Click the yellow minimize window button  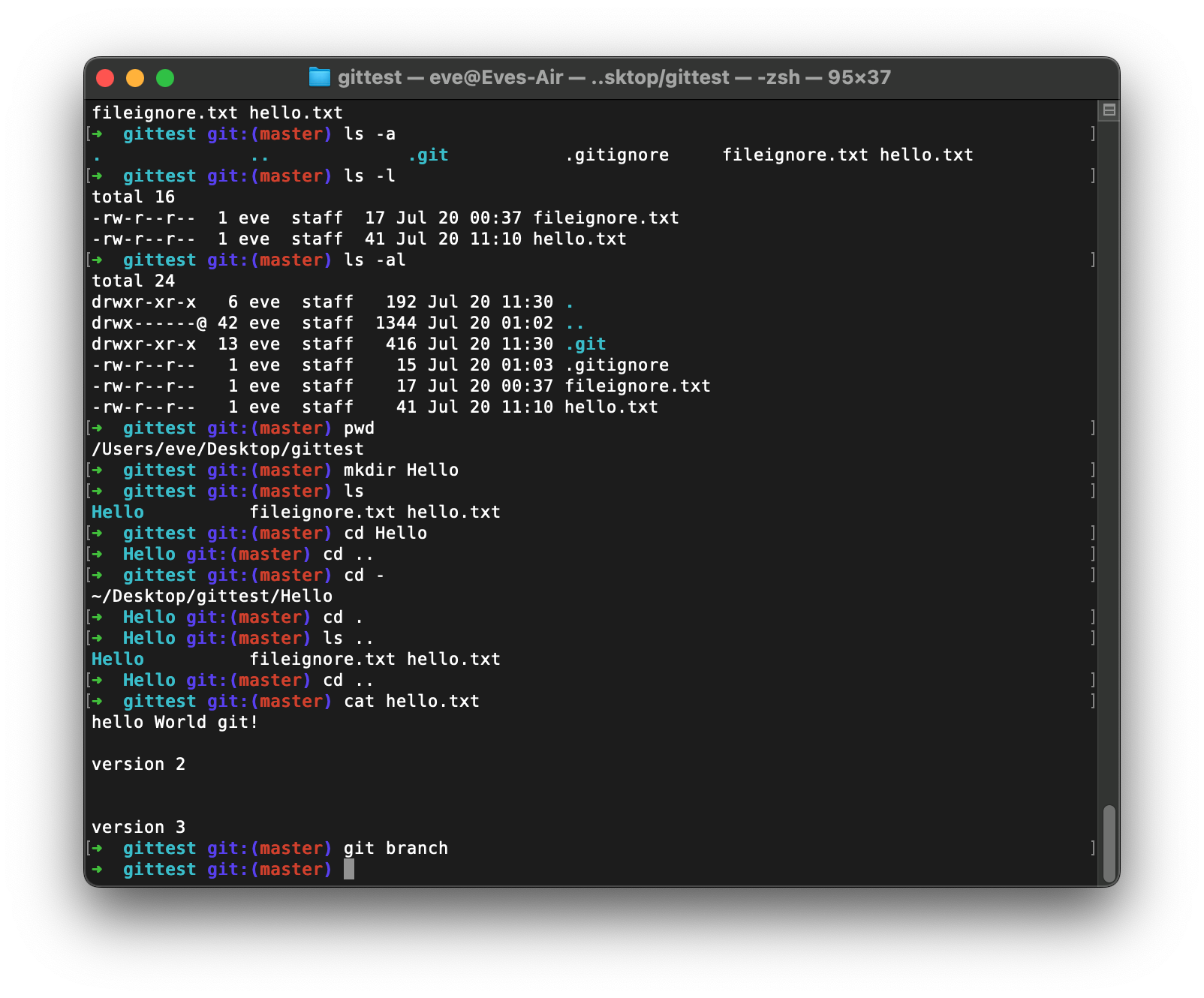tap(135, 78)
